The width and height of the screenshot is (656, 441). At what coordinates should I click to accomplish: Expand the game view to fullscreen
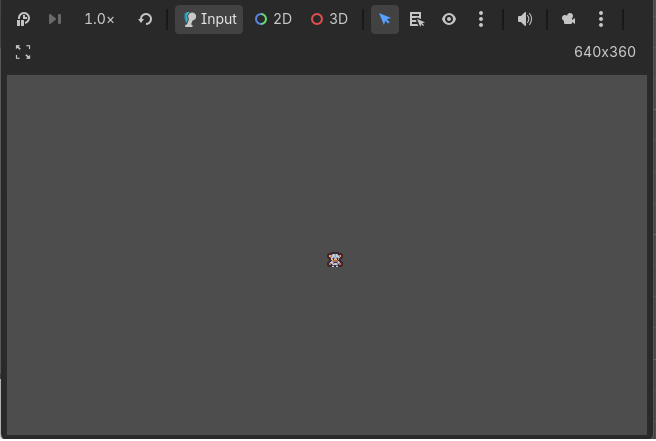23,52
